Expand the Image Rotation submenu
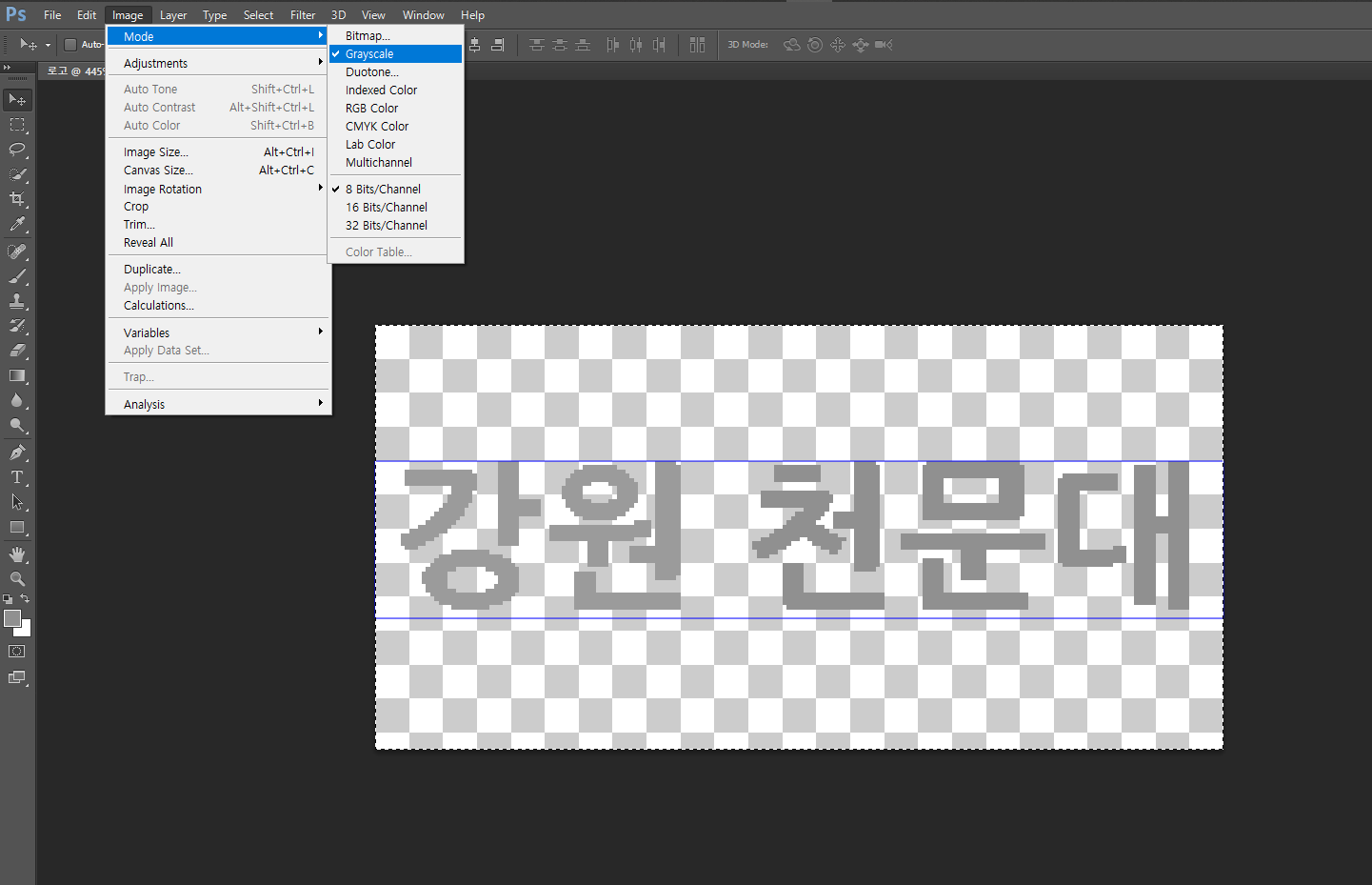 (x=217, y=189)
